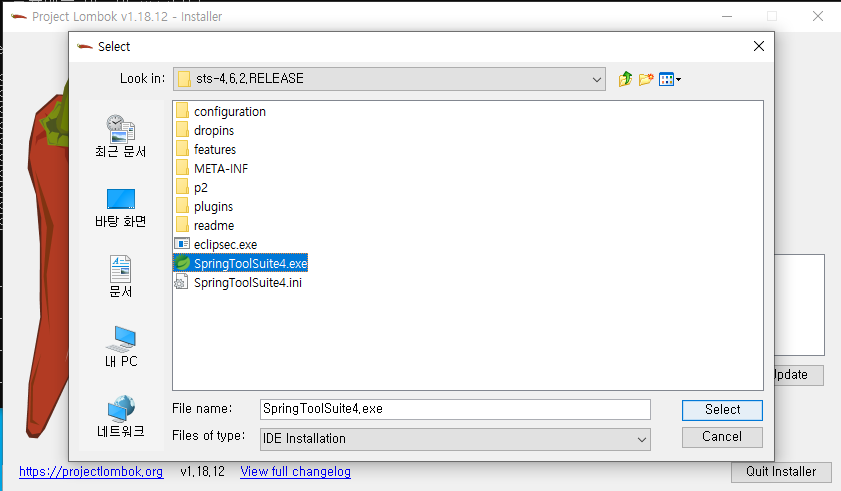Open the Network shortcut (네트워크)
Screen dimensions: 841x491
point(120,417)
